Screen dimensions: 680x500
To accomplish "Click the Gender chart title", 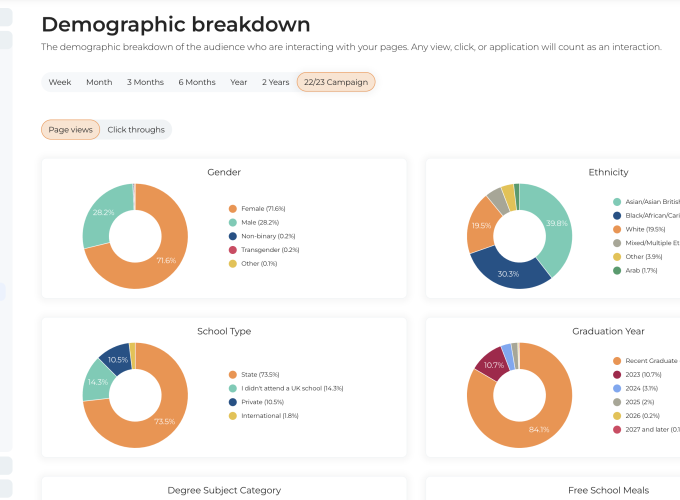I will [224, 172].
